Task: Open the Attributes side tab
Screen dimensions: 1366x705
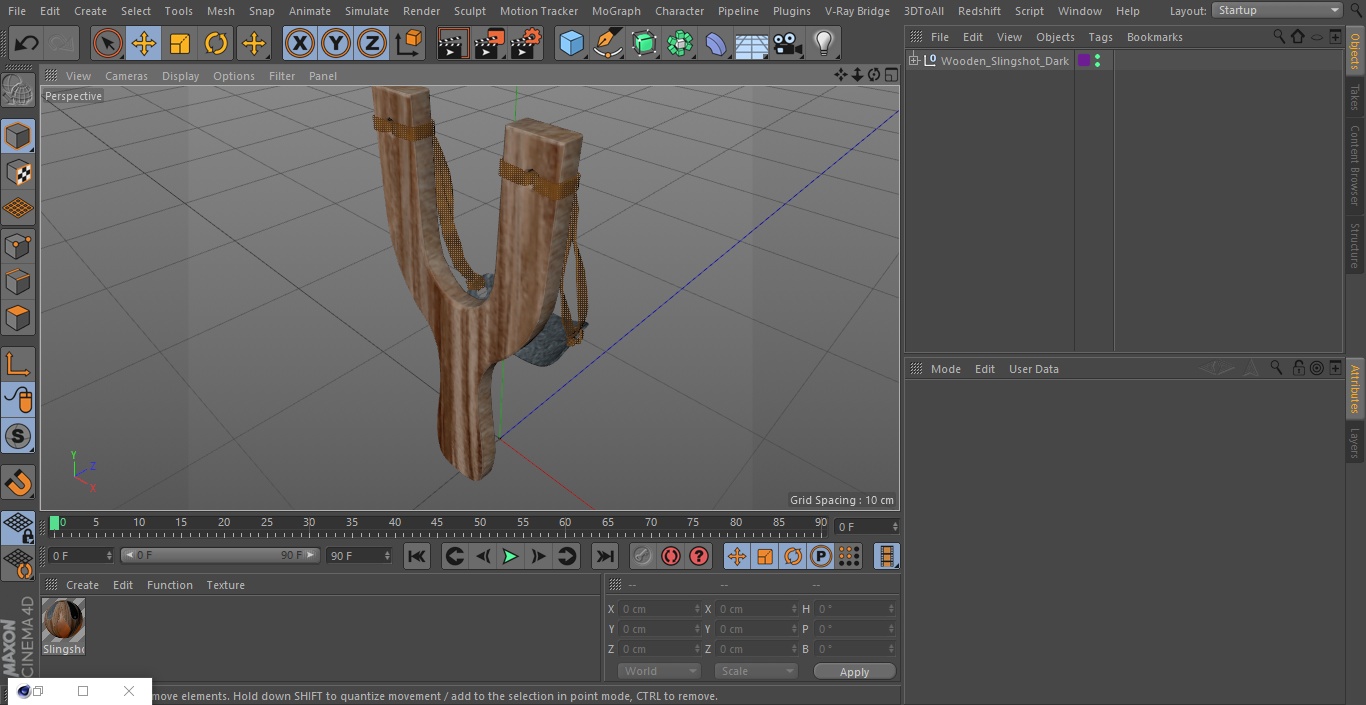Action: 1355,389
